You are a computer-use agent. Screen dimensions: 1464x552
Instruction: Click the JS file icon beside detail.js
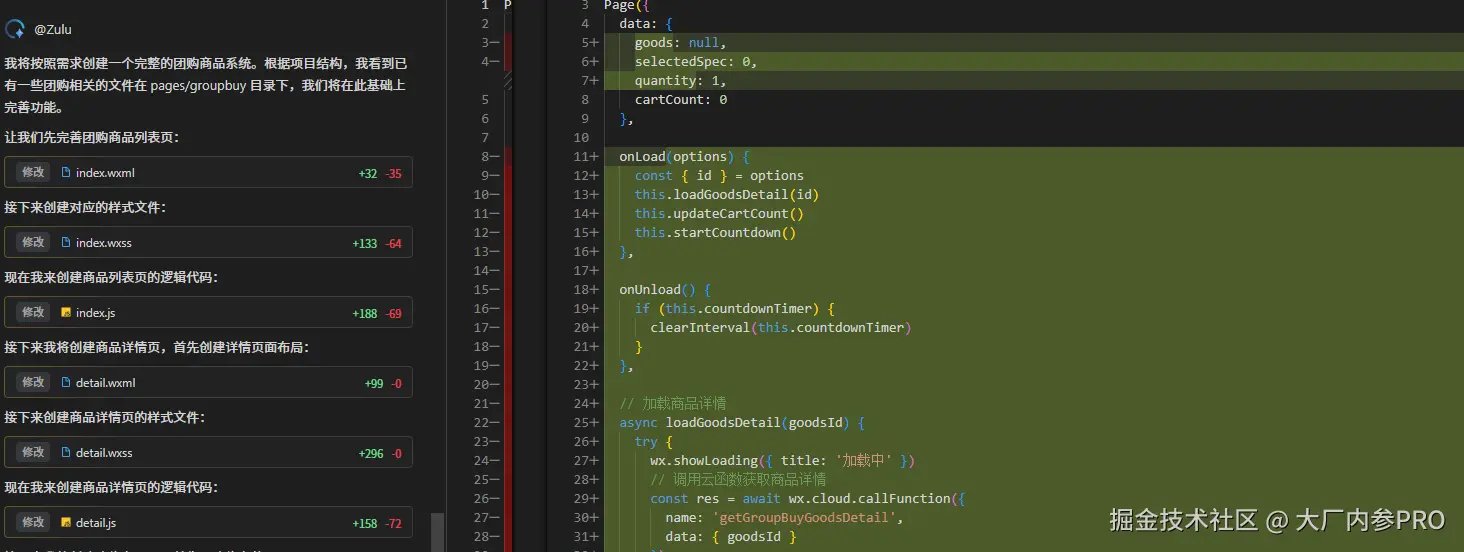pos(66,523)
